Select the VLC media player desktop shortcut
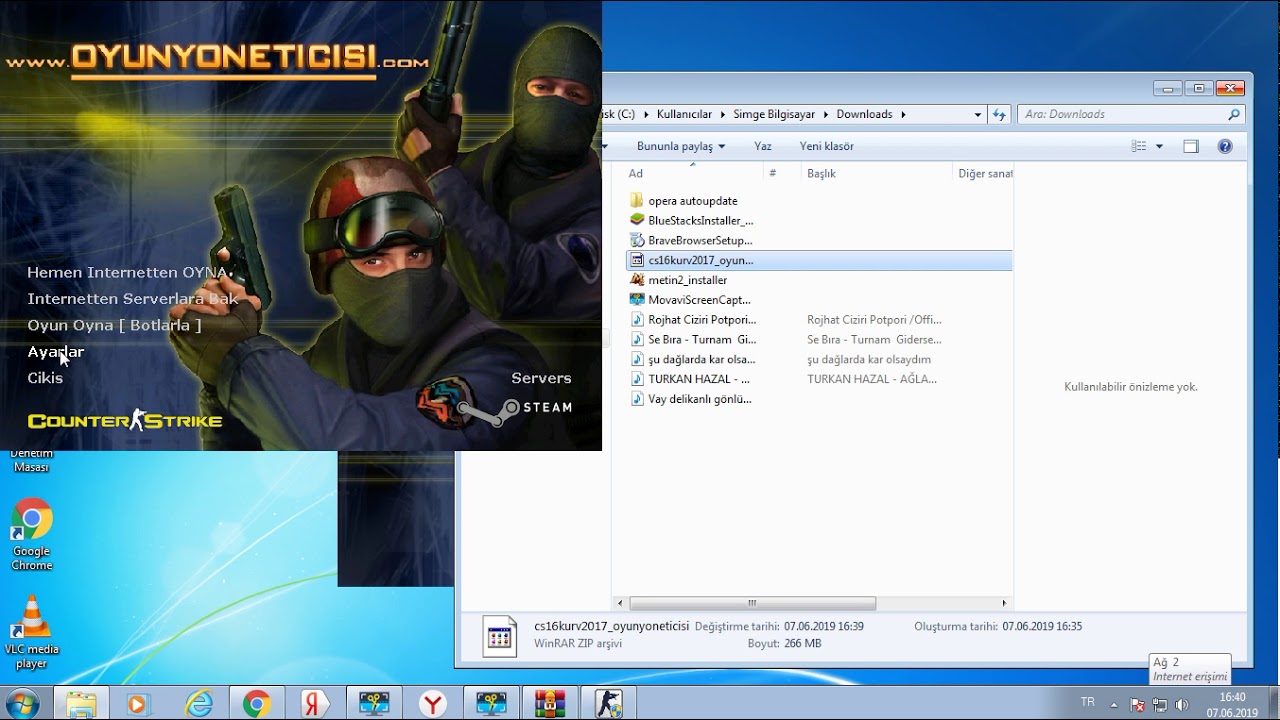This screenshot has width=1280, height=720. 32,633
